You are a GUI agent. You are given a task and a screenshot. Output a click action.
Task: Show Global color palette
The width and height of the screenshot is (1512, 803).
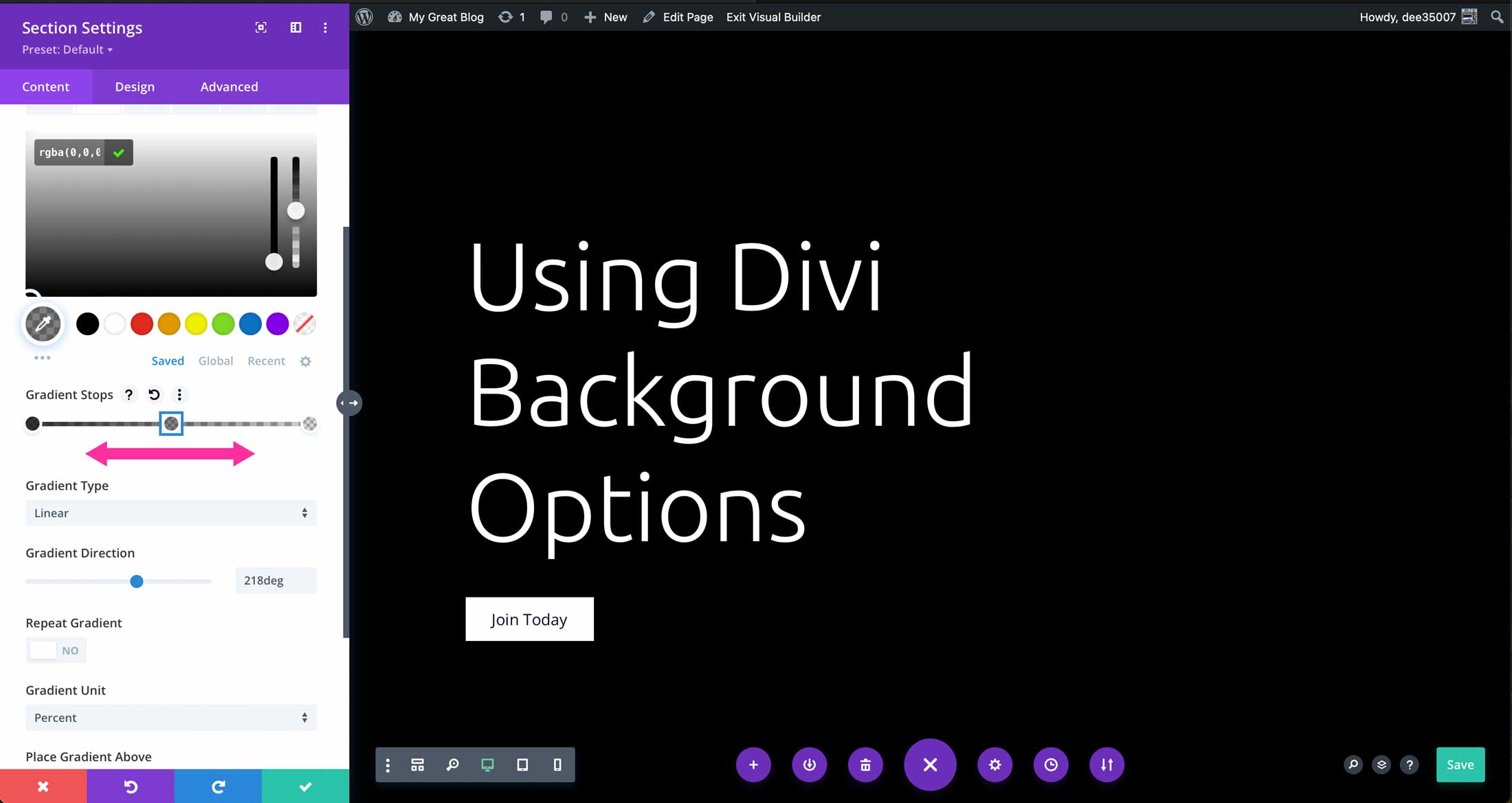point(216,361)
